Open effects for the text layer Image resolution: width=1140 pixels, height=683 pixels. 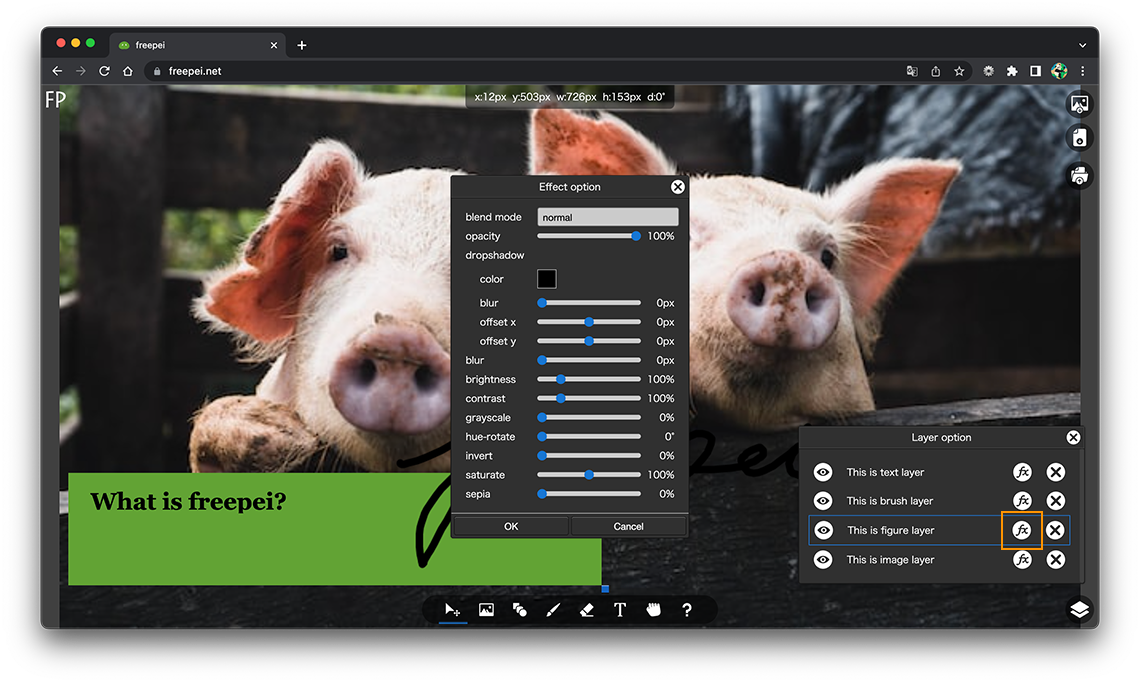(1022, 472)
